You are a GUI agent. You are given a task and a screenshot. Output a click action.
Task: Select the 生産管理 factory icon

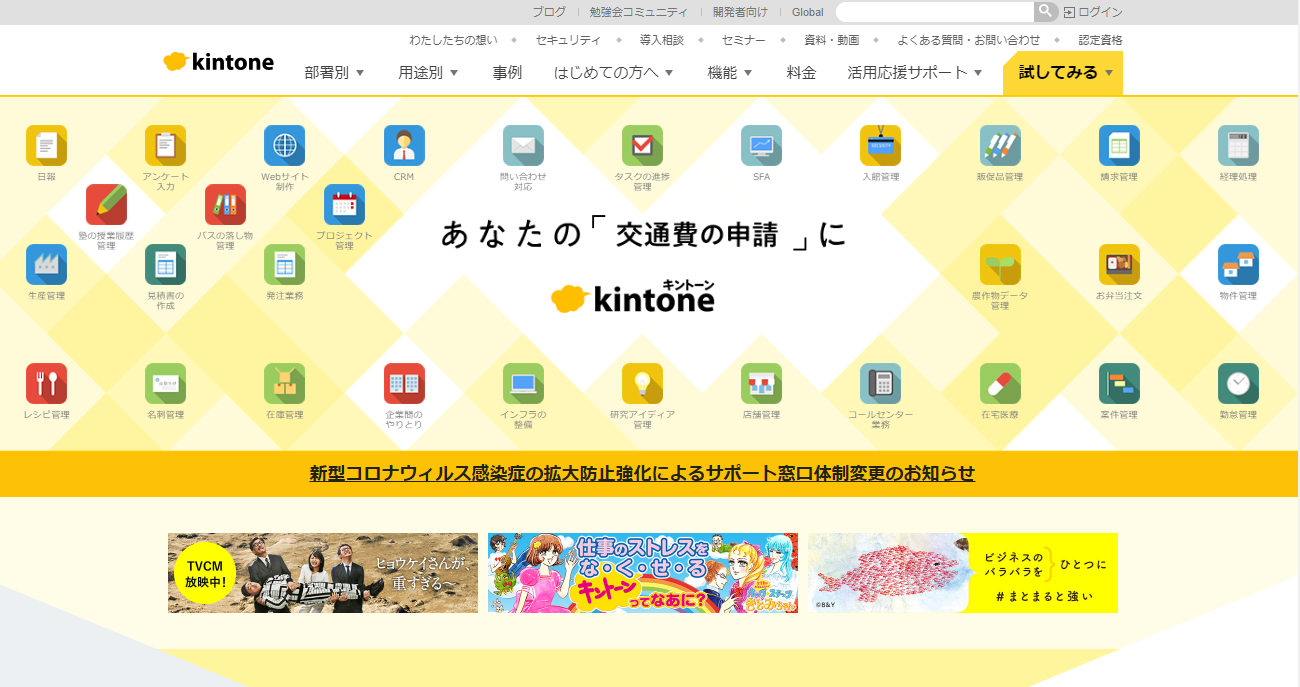click(x=46, y=264)
